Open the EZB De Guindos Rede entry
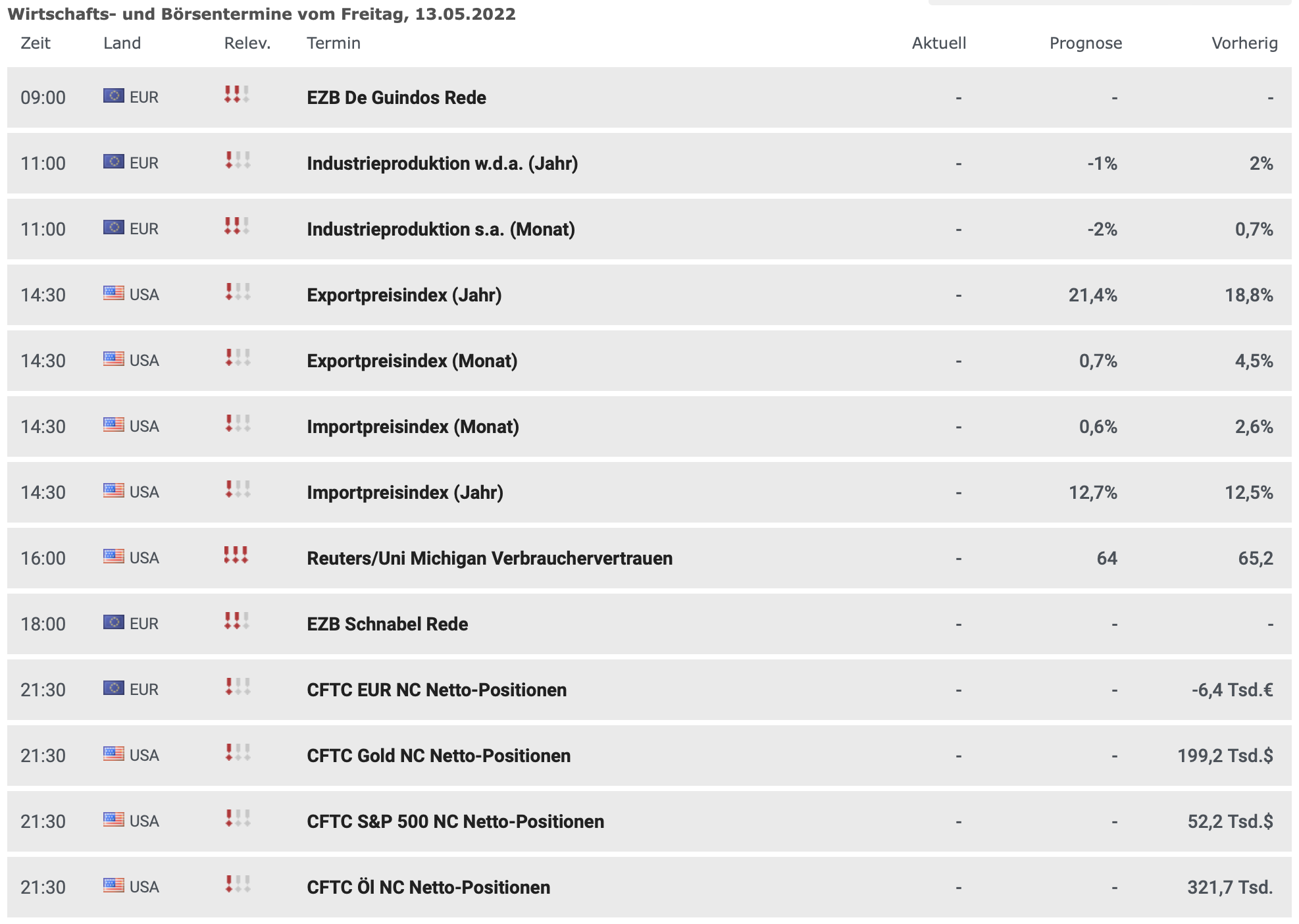 [x=396, y=97]
